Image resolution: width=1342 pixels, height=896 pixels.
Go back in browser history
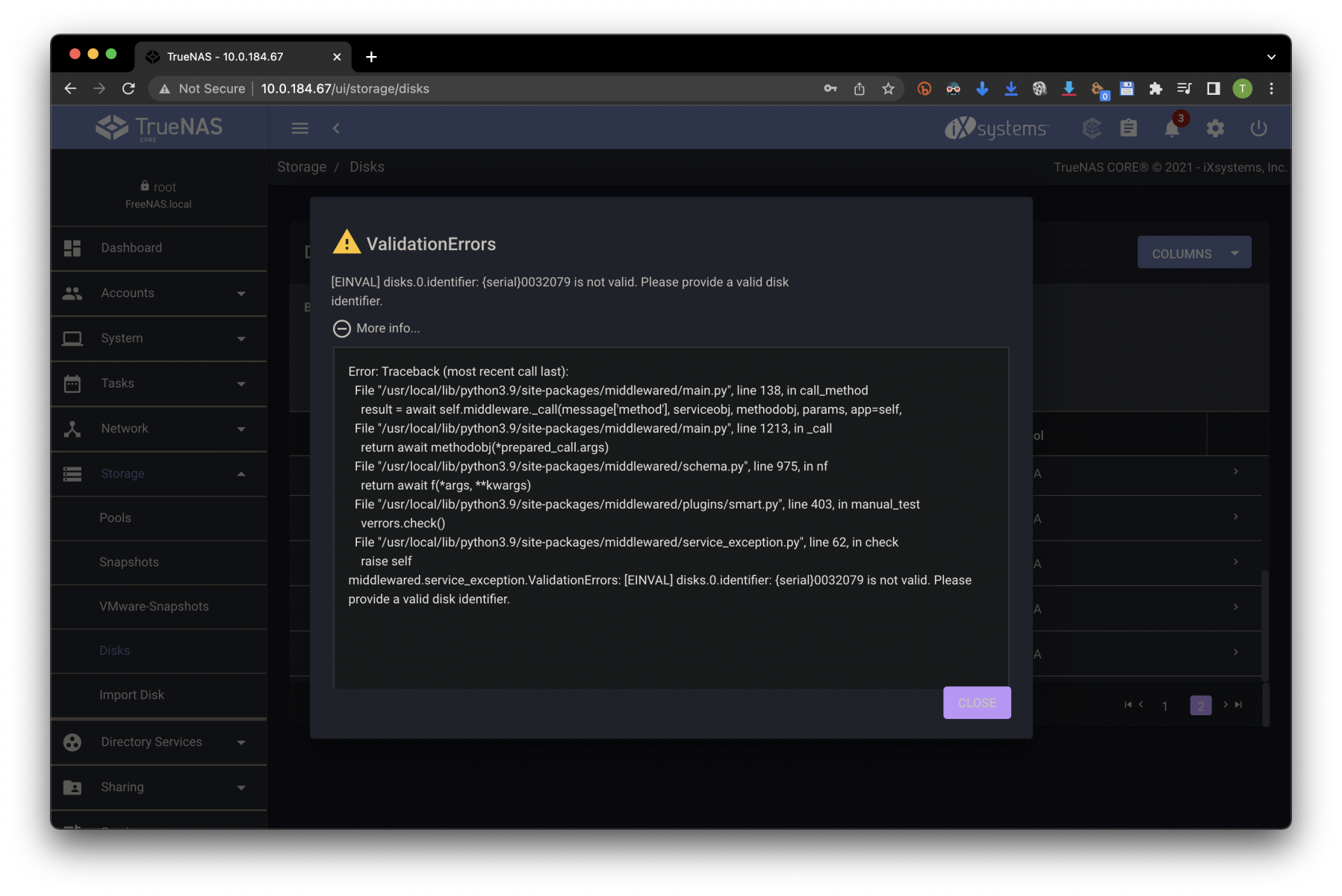70,89
